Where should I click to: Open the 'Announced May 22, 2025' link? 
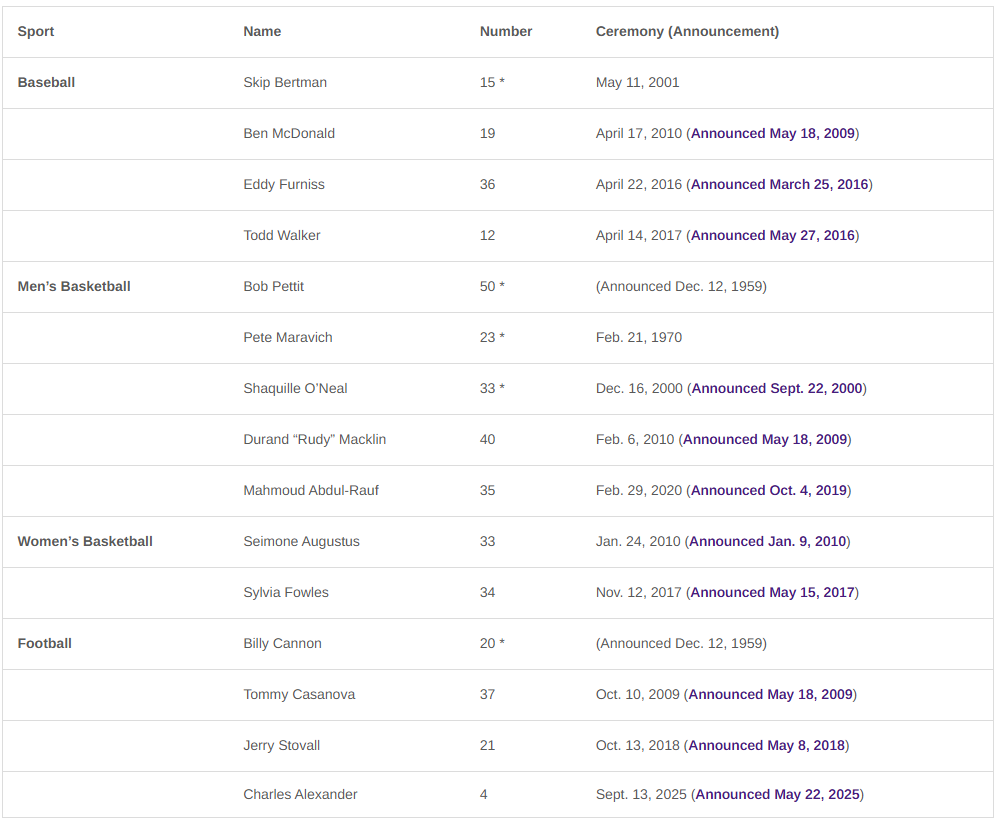click(777, 794)
